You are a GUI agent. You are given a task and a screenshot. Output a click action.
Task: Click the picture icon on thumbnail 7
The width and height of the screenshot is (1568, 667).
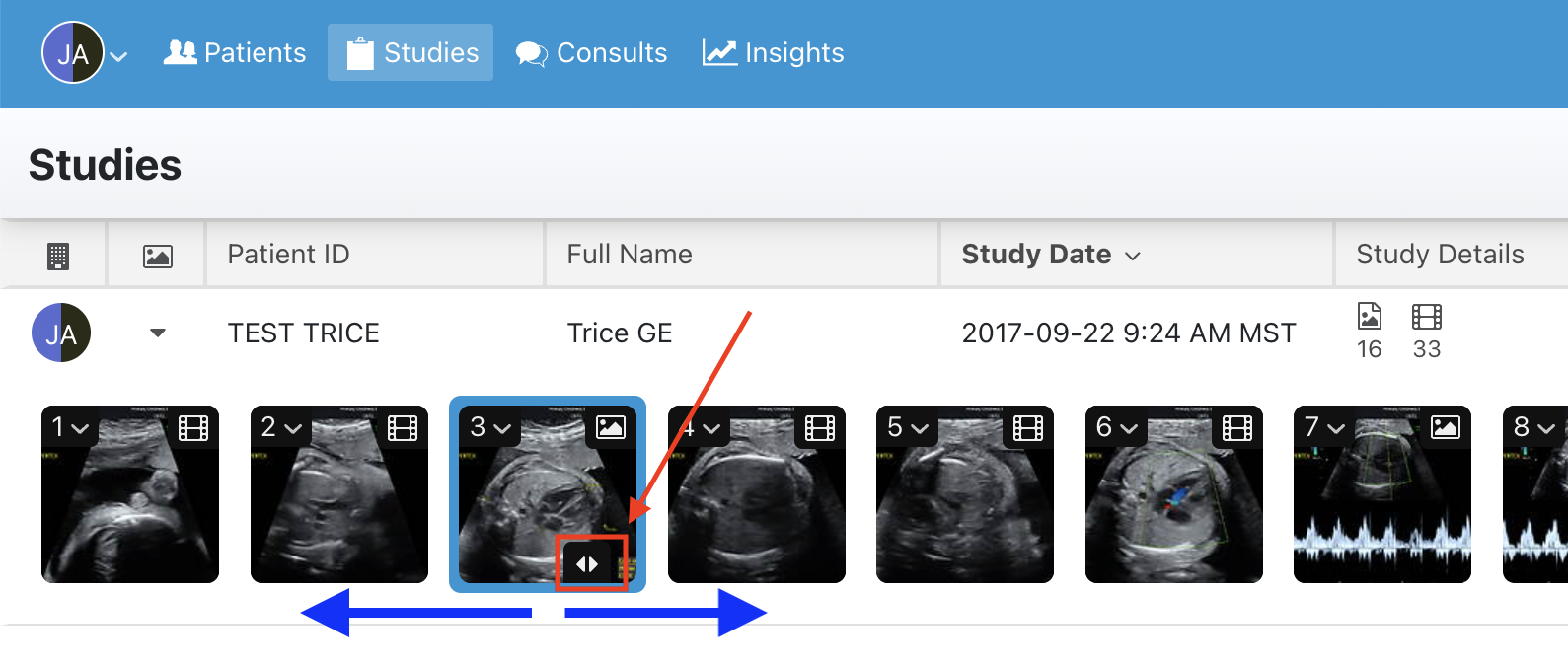[1446, 427]
